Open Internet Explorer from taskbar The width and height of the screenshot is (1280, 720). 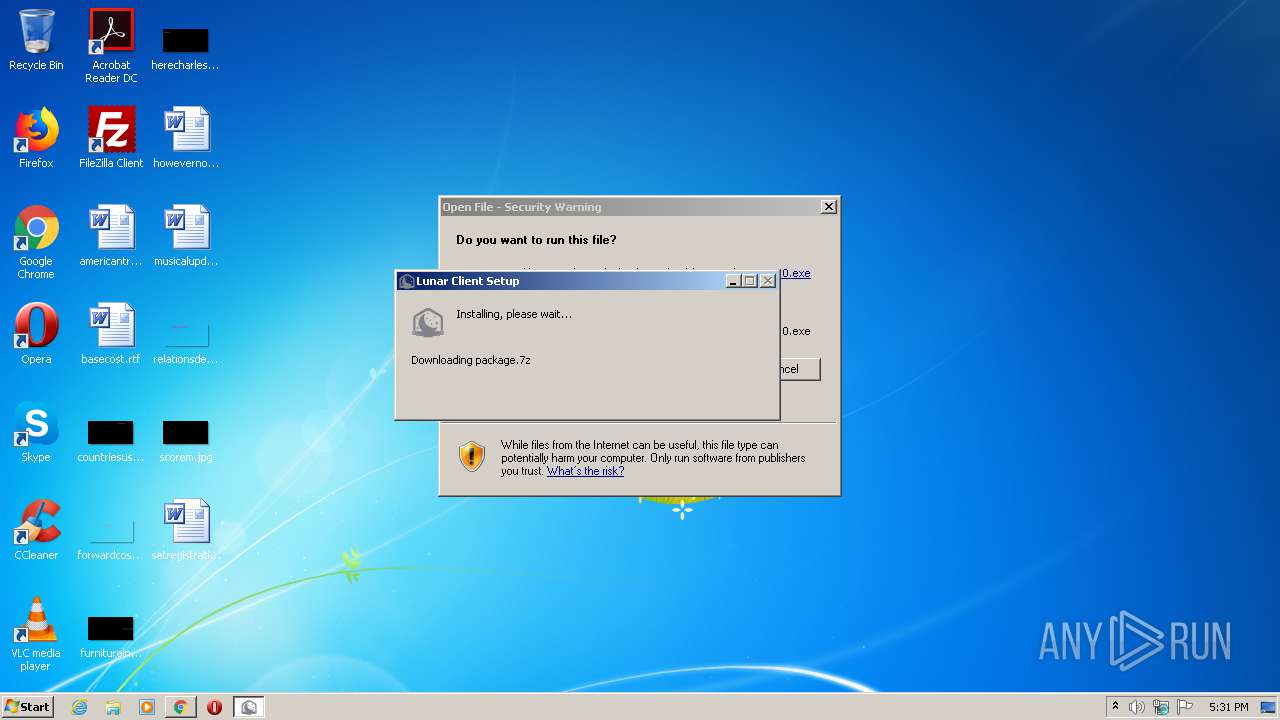pos(79,707)
